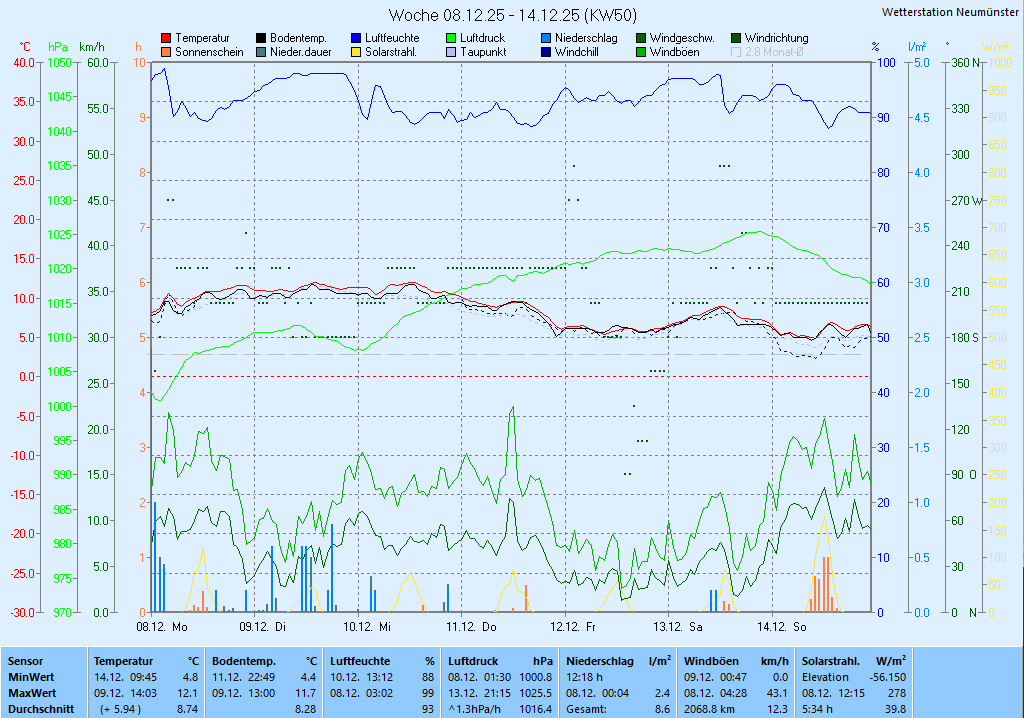Click the chart title Woche 08.12.25 - 14.12.25
The height and width of the screenshot is (718, 1024).
tap(511, 15)
